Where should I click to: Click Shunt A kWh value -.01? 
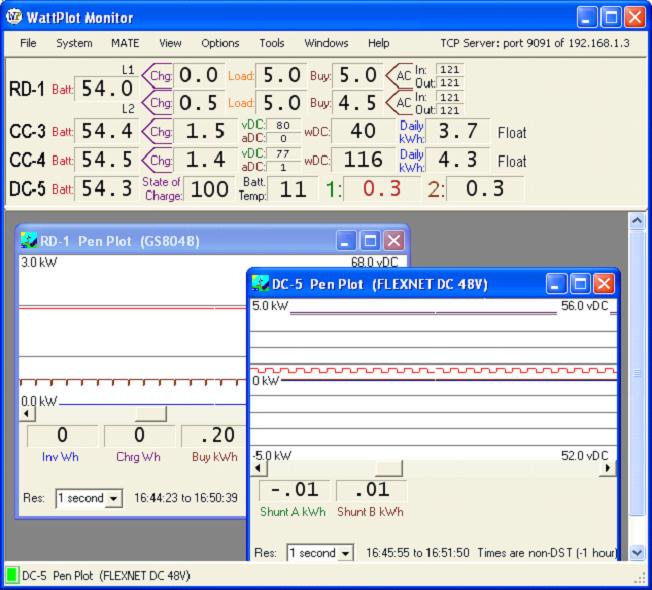[294, 490]
